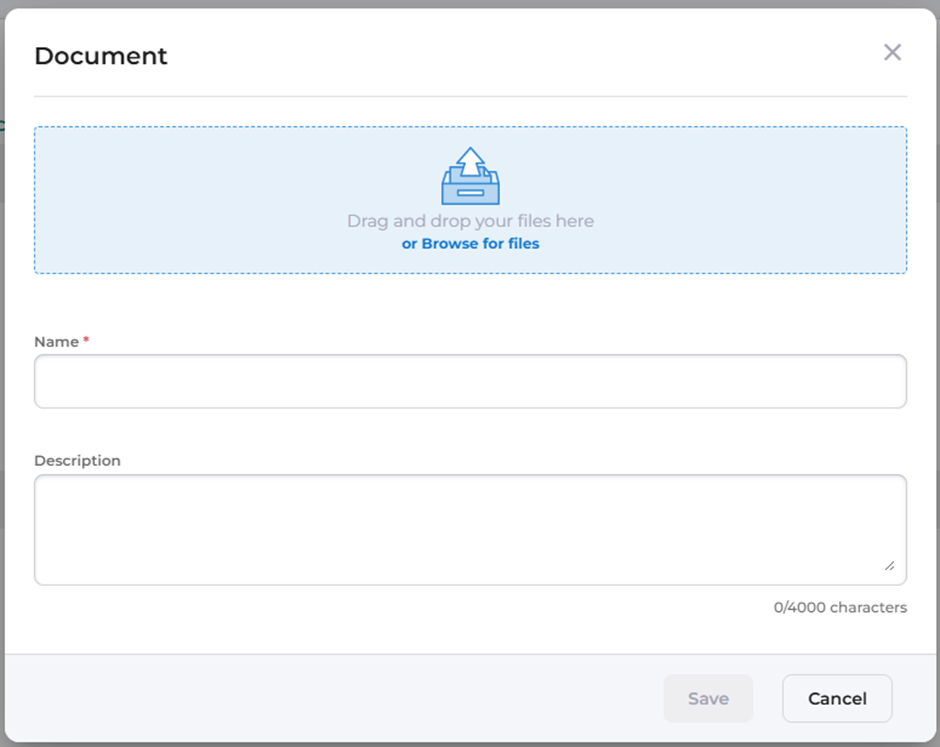Image resolution: width=940 pixels, height=747 pixels.
Task: Close the Document dialog with the X
Action: tap(892, 53)
